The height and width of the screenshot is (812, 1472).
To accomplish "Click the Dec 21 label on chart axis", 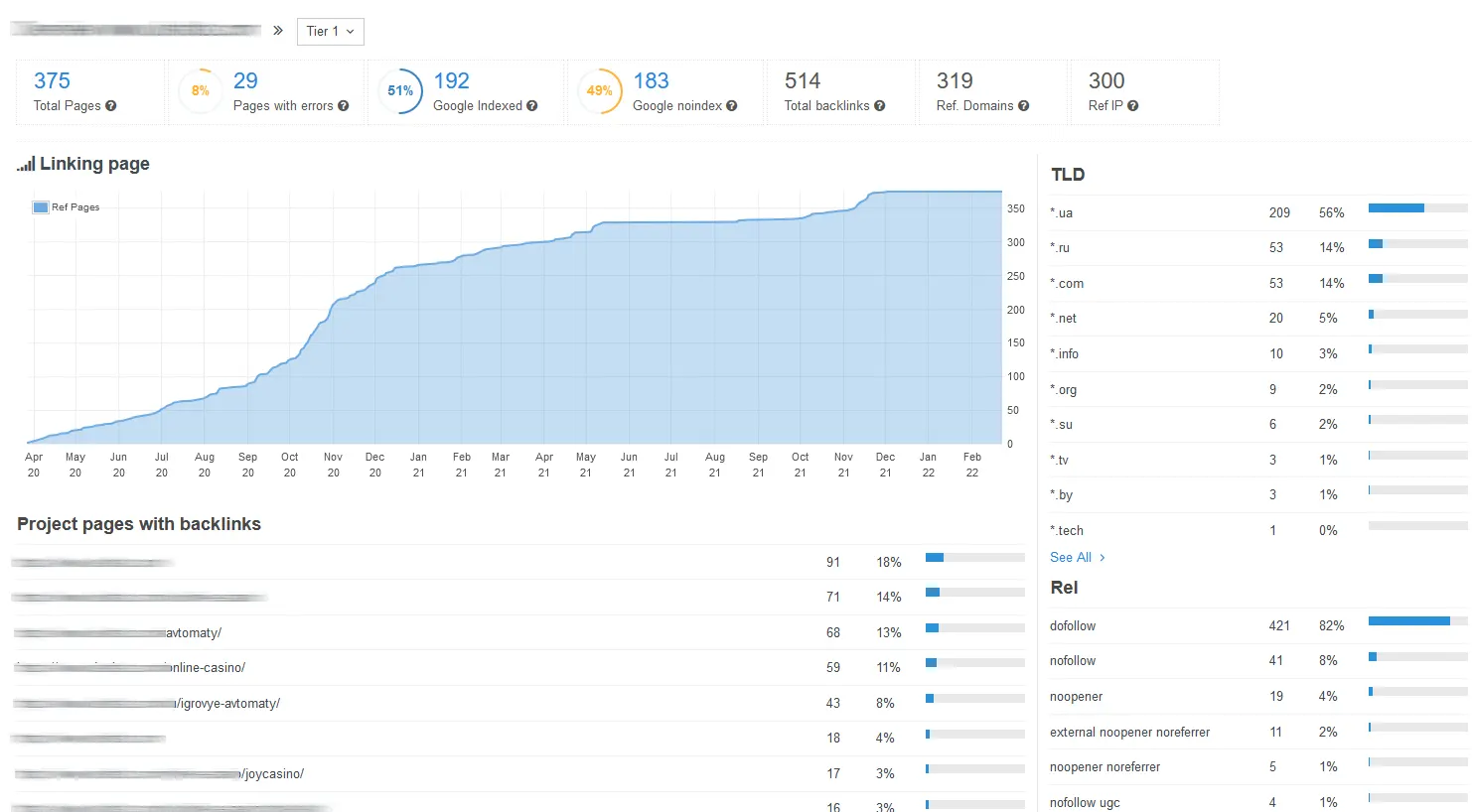I will [885, 465].
